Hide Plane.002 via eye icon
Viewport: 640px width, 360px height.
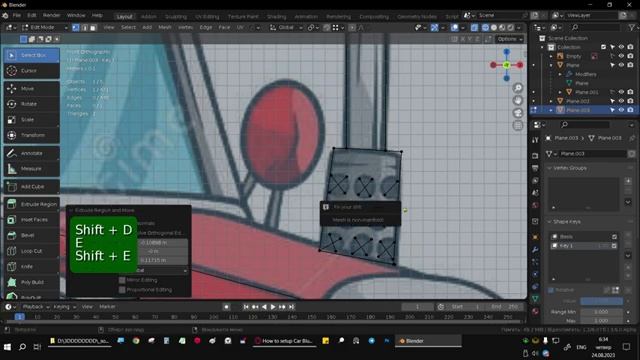point(621,101)
